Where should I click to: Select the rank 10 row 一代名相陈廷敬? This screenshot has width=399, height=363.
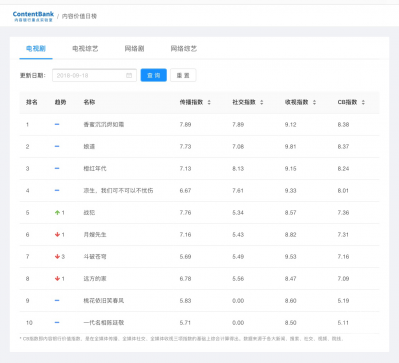tap(199, 323)
